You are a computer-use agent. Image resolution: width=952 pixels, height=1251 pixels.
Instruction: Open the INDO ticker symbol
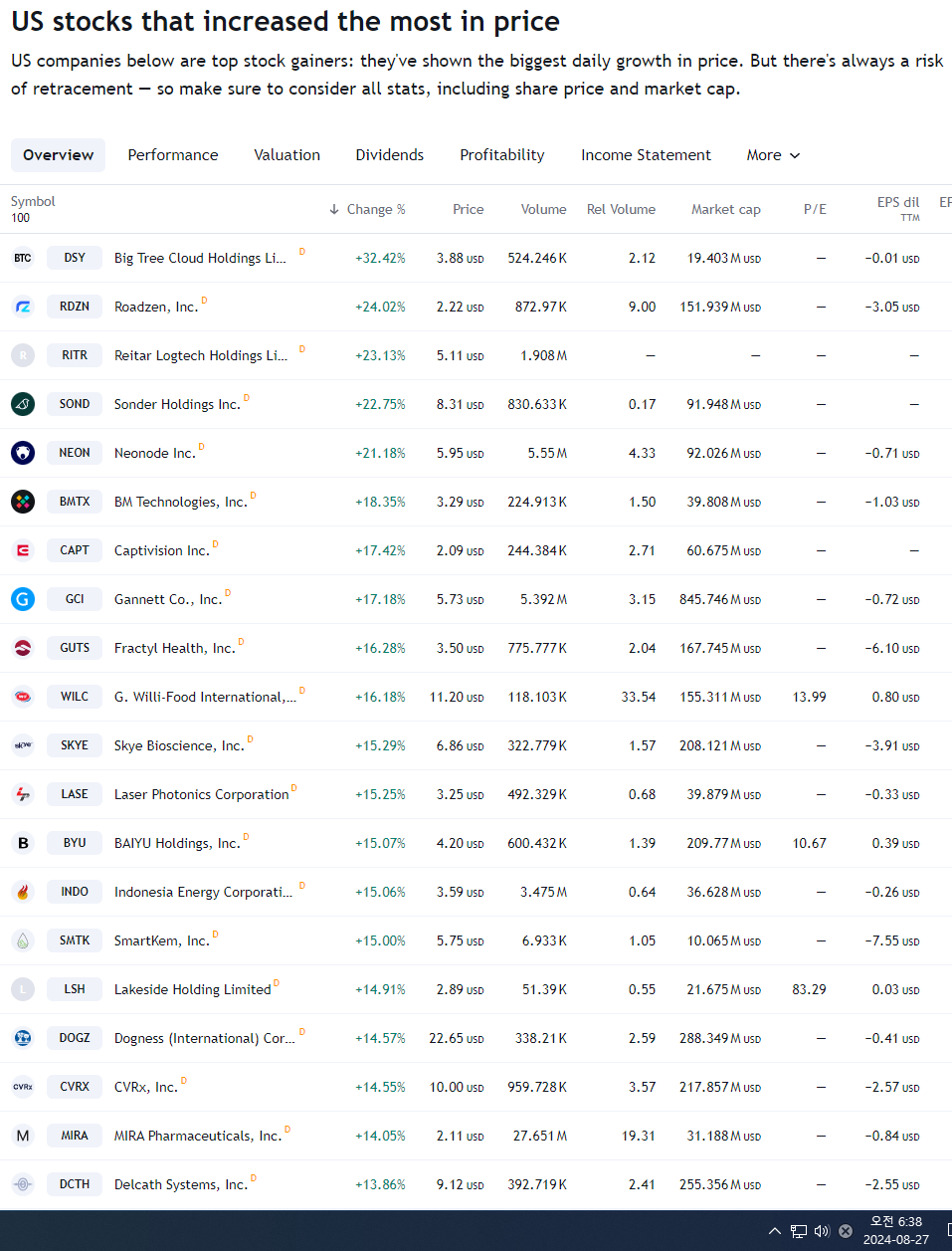[75, 892]
